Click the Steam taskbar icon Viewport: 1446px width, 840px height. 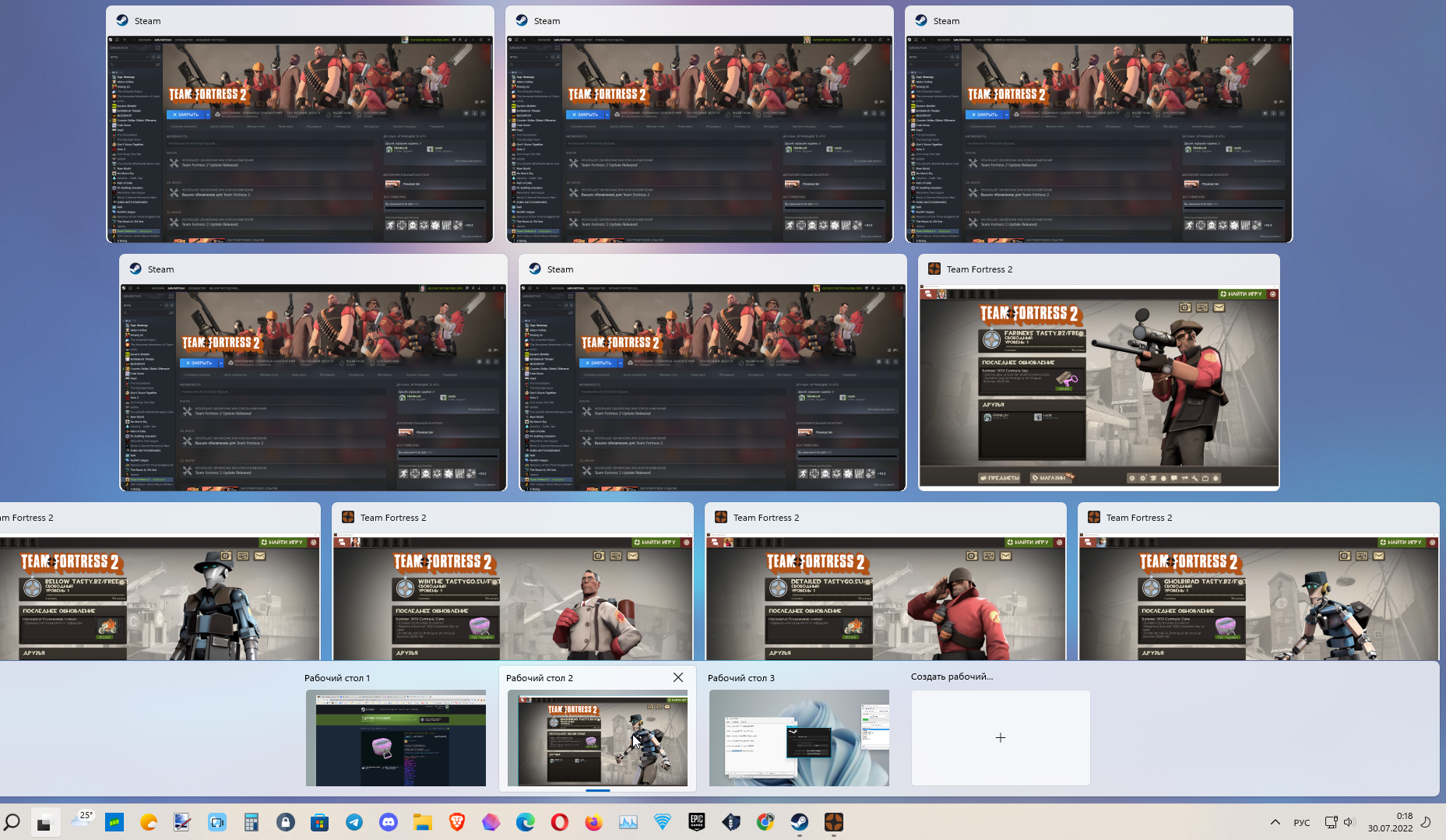[x=800, y=822]
